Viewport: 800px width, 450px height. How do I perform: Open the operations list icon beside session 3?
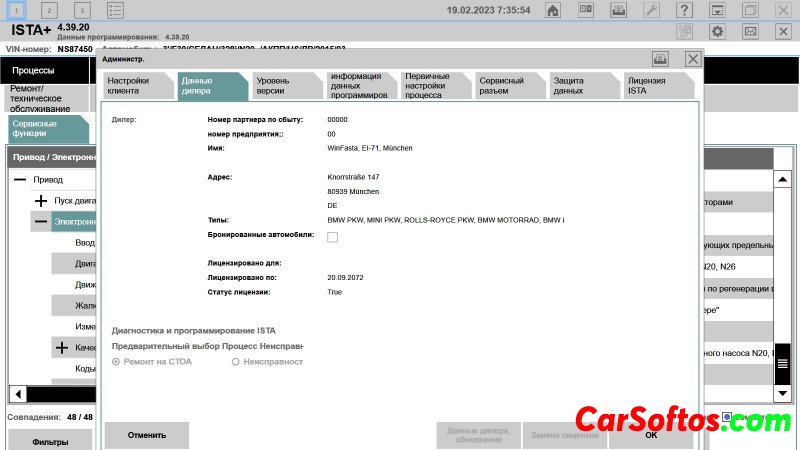click(x=116, y=10)
